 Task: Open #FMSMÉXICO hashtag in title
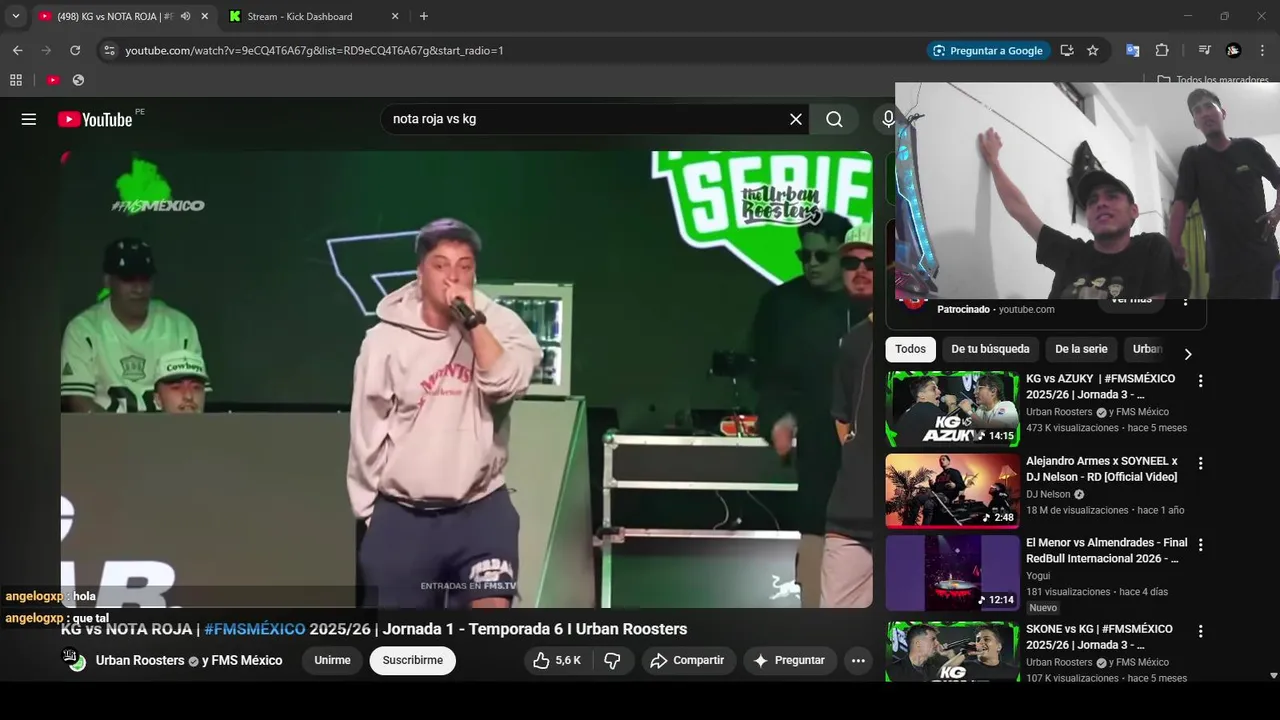[x=255, y=629]
